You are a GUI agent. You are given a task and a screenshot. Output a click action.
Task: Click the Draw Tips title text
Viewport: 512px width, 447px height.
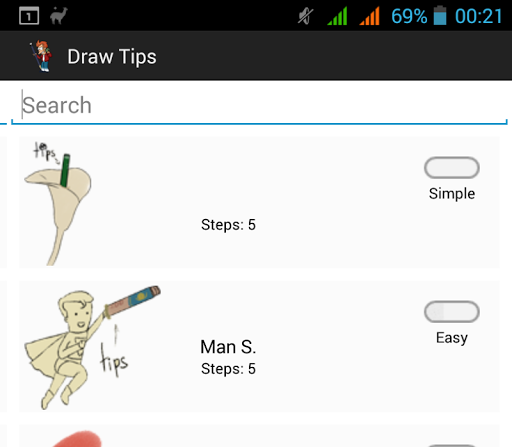coord(112,57)
